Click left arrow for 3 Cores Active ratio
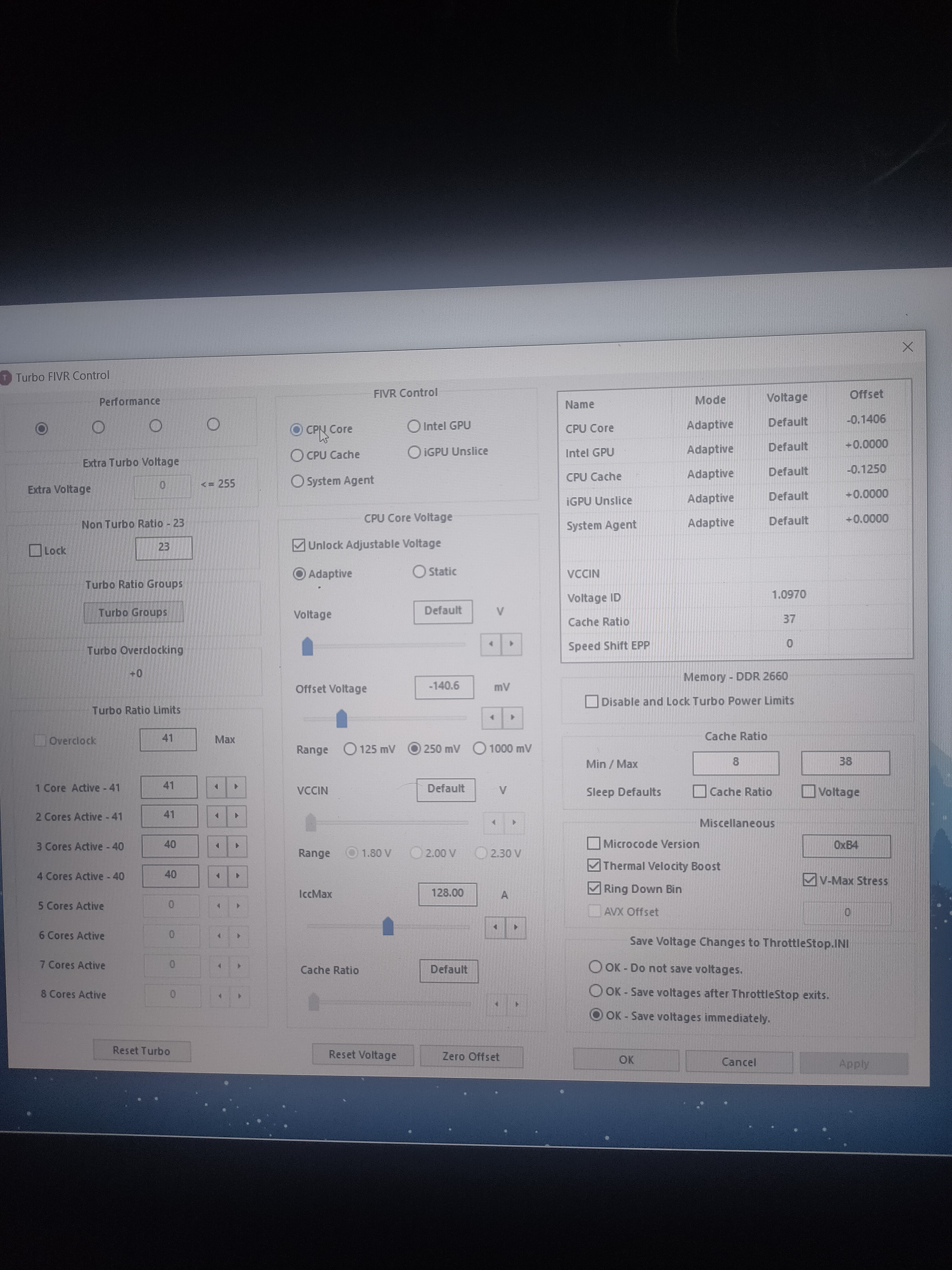952x1270 pixels. coord(217,846)
